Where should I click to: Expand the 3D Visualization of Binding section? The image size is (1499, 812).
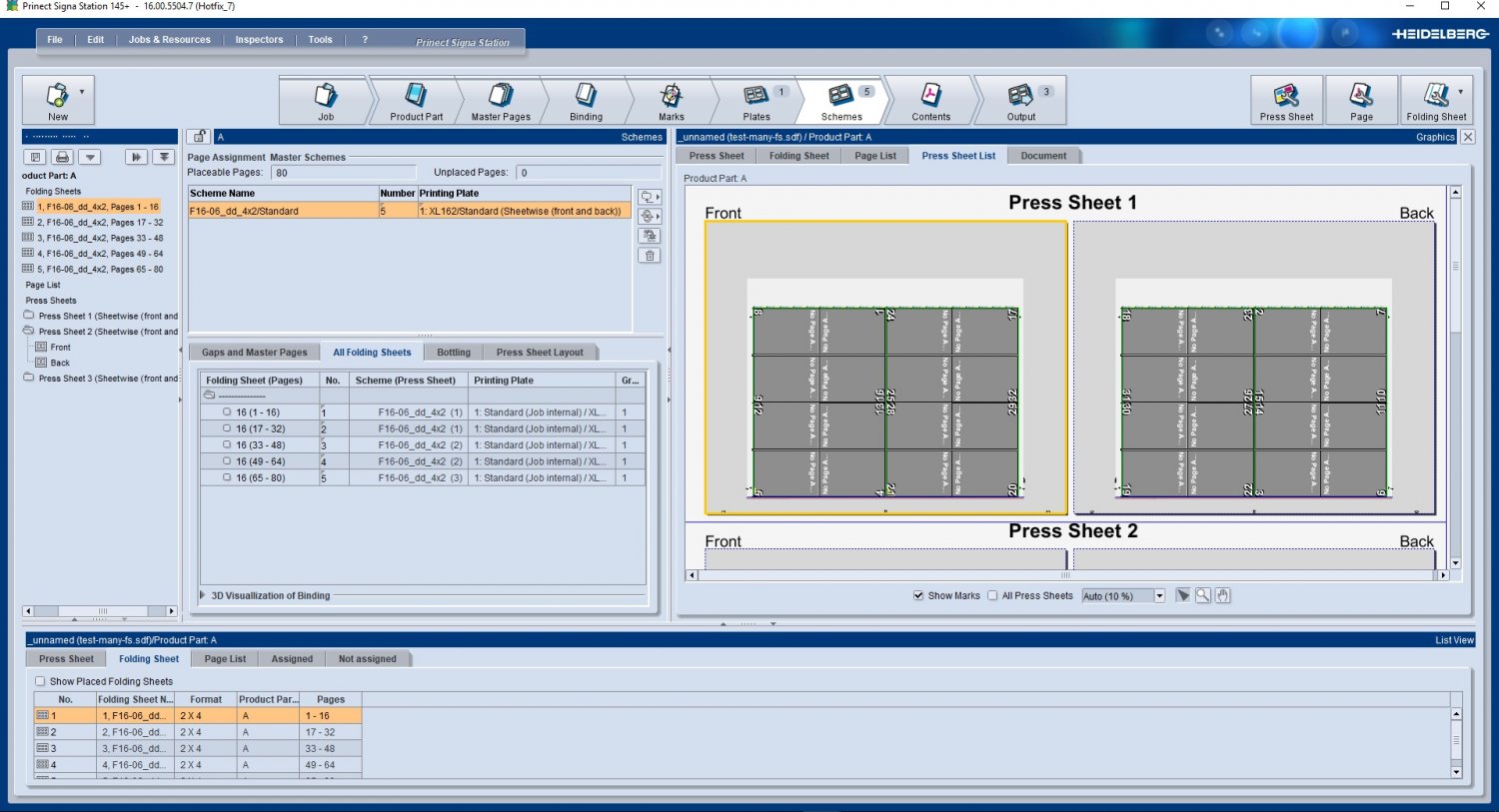coord(204,595)
